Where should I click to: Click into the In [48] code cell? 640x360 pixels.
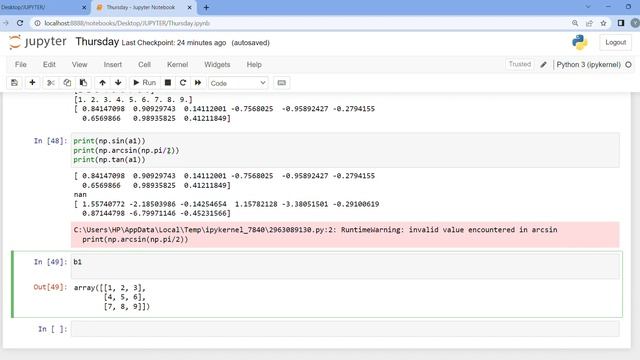coord(345,150)
